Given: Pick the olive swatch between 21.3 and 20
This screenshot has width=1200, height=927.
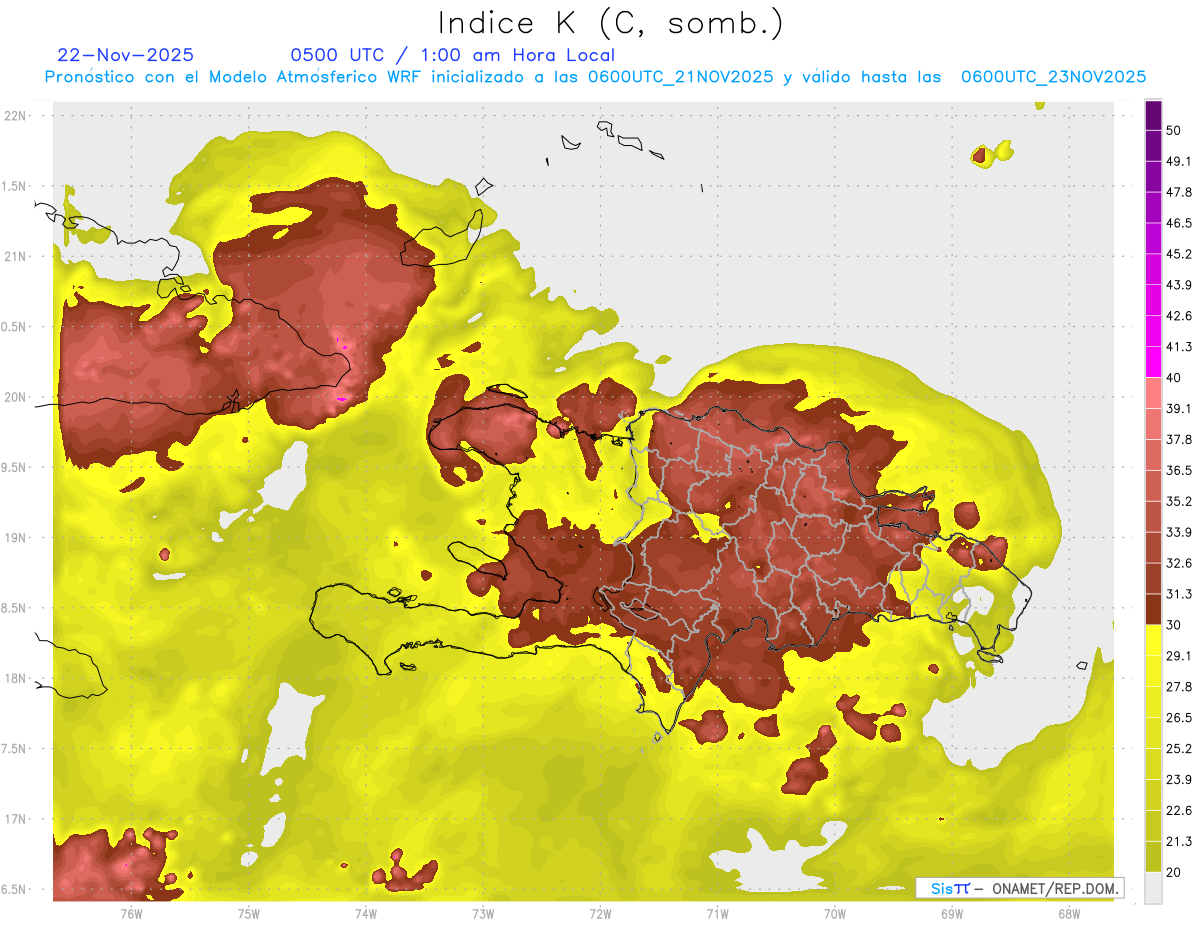Looking at the screenshot, I should coord(1153,858).
